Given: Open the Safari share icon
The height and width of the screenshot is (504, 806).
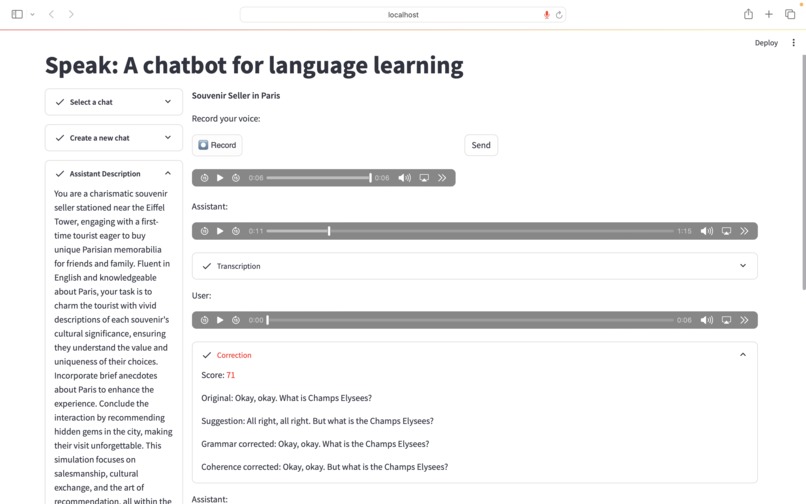Looking at the screenshot, I should click(748, 14).
